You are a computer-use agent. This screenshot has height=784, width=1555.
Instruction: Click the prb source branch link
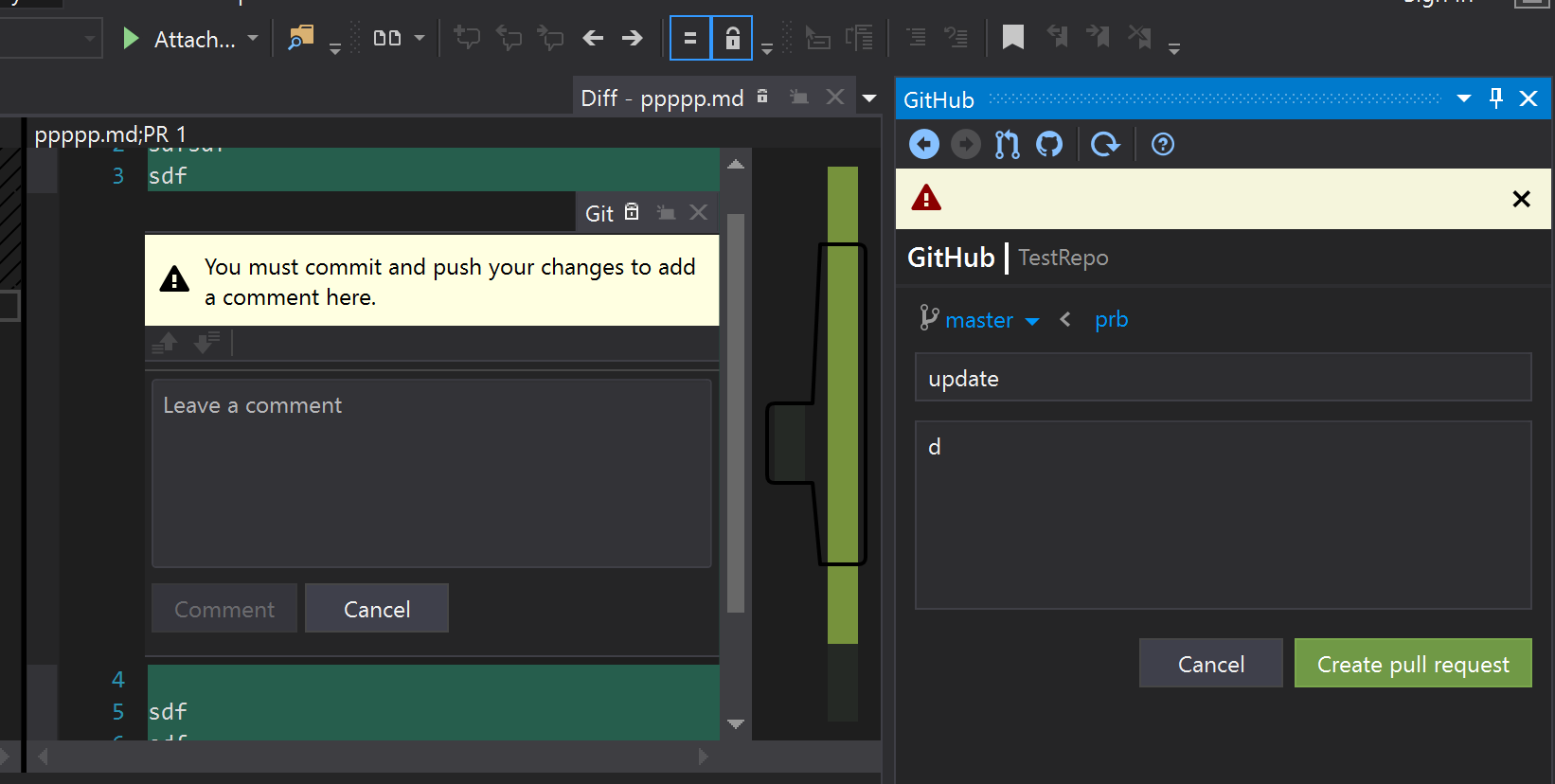click(x=1112, y=320)
